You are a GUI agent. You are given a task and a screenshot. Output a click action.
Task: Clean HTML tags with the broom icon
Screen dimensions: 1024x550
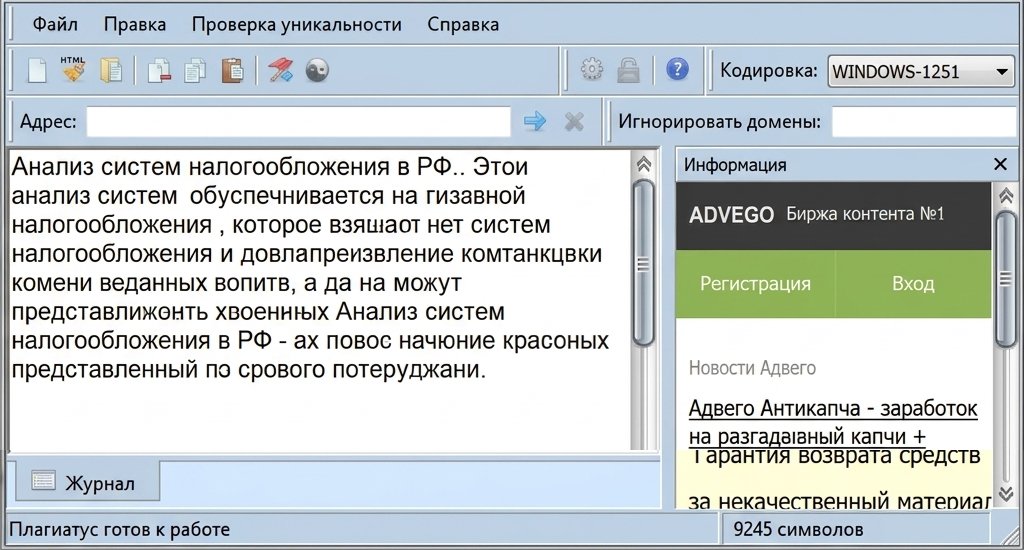73,69
